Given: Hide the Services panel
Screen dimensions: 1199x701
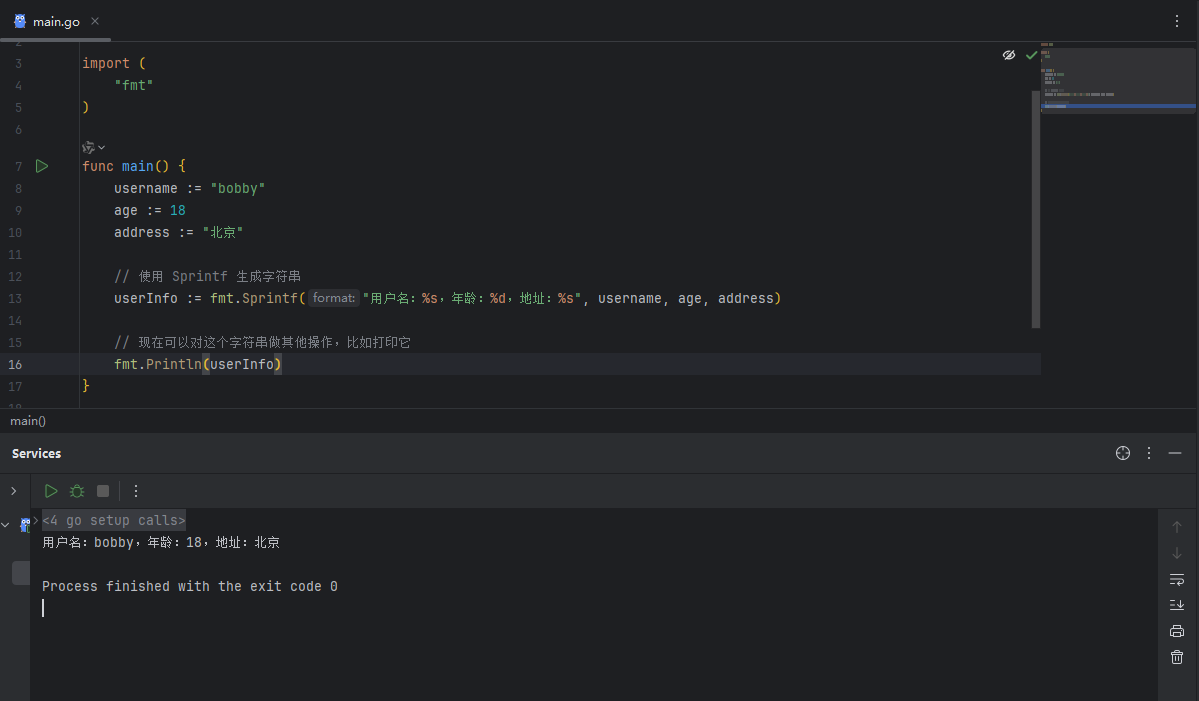Looking at the screenshot, I should coord(1175,453).
